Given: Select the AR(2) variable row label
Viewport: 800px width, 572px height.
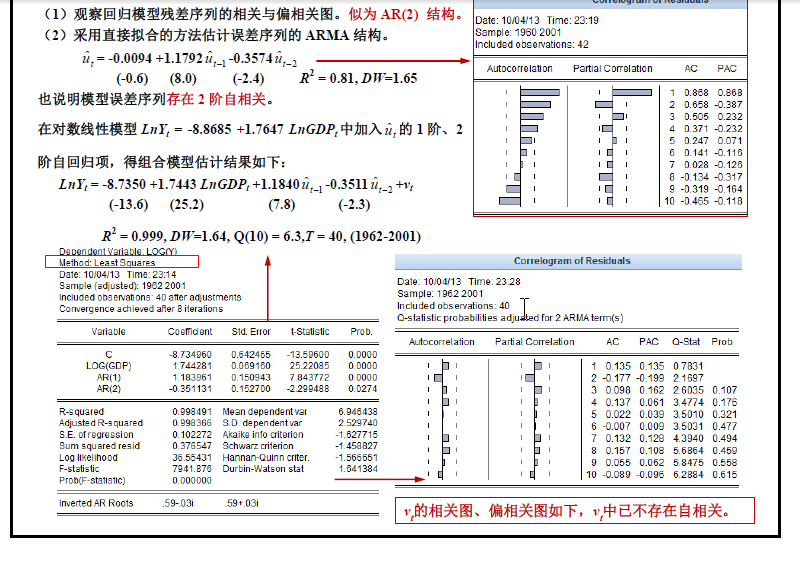Looking at the screenshot, I should point(109,389).
